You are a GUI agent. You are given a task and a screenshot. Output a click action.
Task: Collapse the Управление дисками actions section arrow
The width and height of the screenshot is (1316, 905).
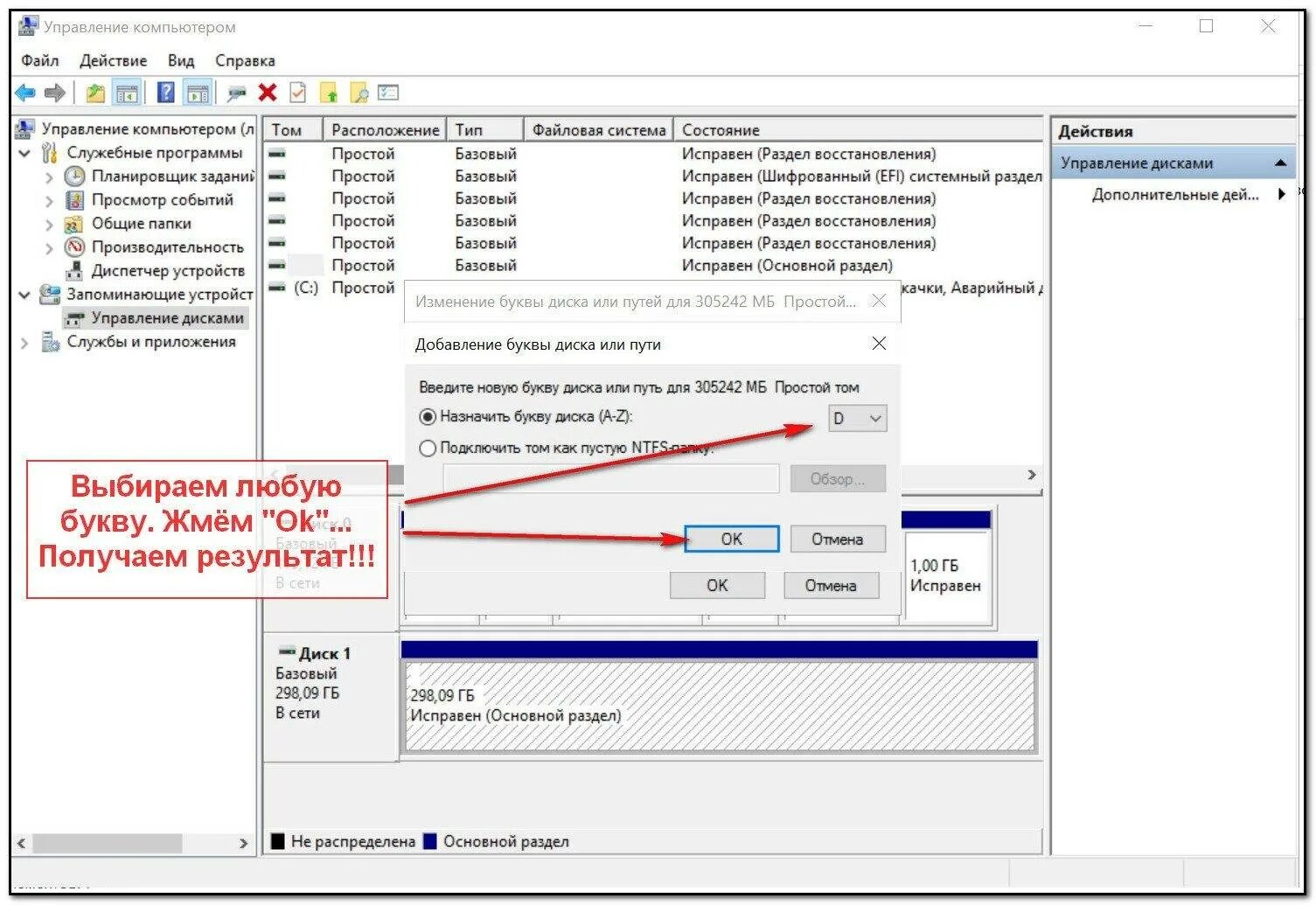pyautogui.click(x=1281, y=164)
